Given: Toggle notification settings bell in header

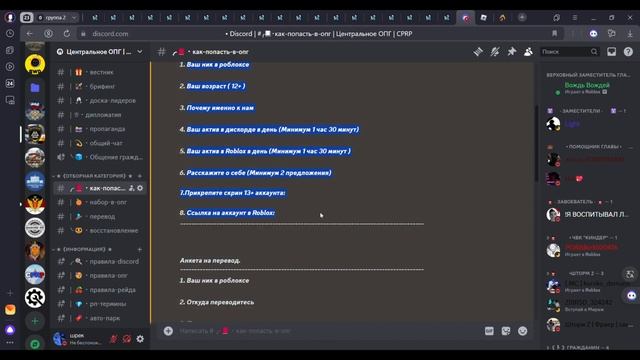Looking at the screenshot, I should pyautogui.click(x=495, y=52).
